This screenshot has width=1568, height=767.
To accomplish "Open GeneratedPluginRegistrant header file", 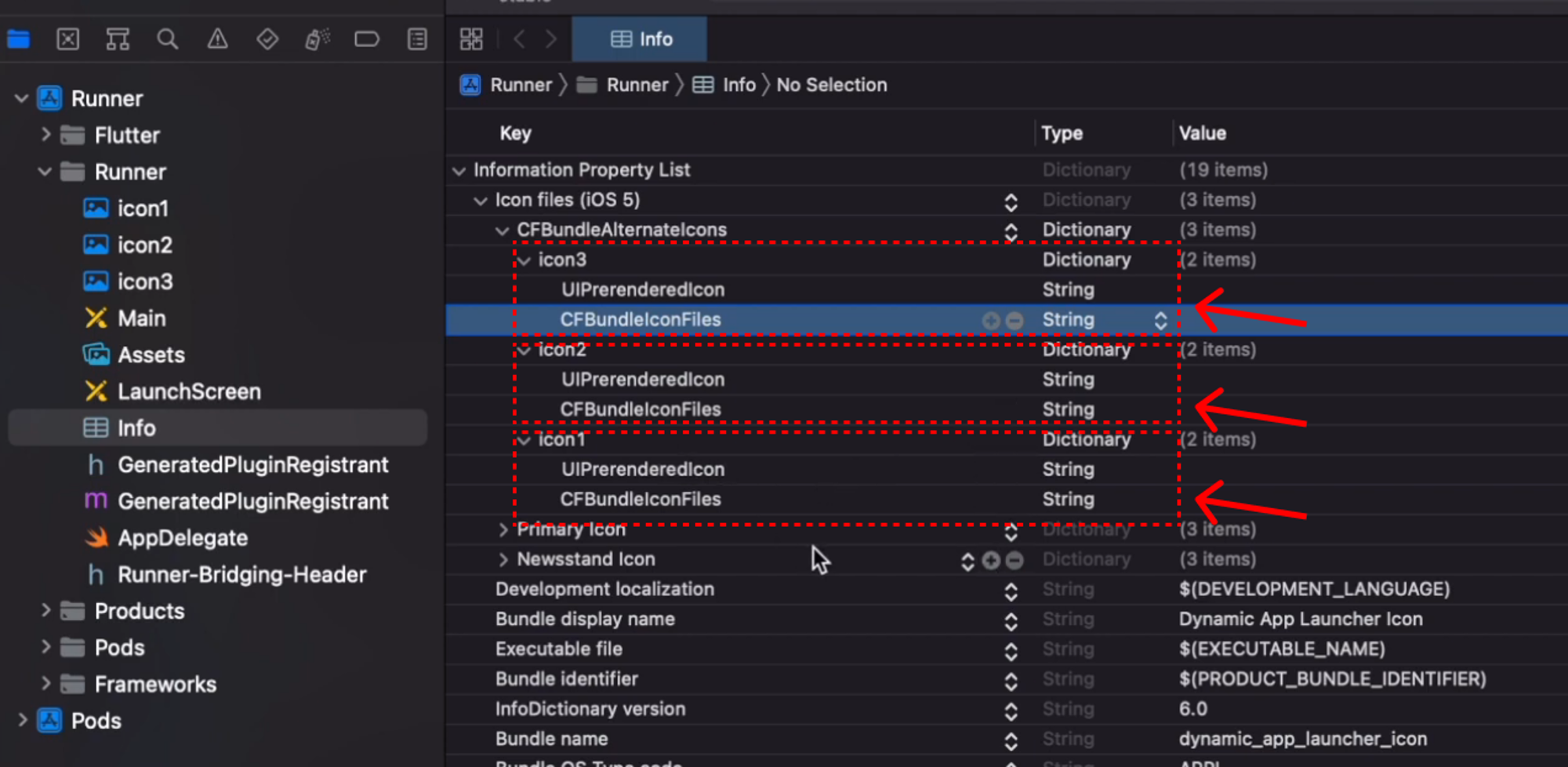I will tap(238, 464).
